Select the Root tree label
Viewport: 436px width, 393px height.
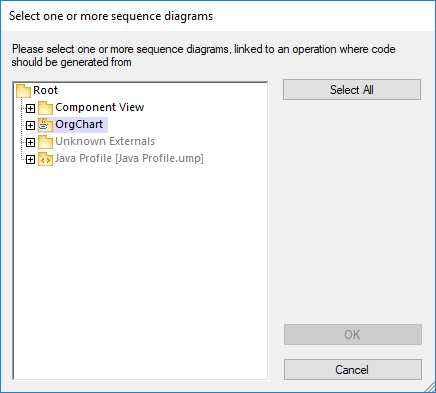45,90
